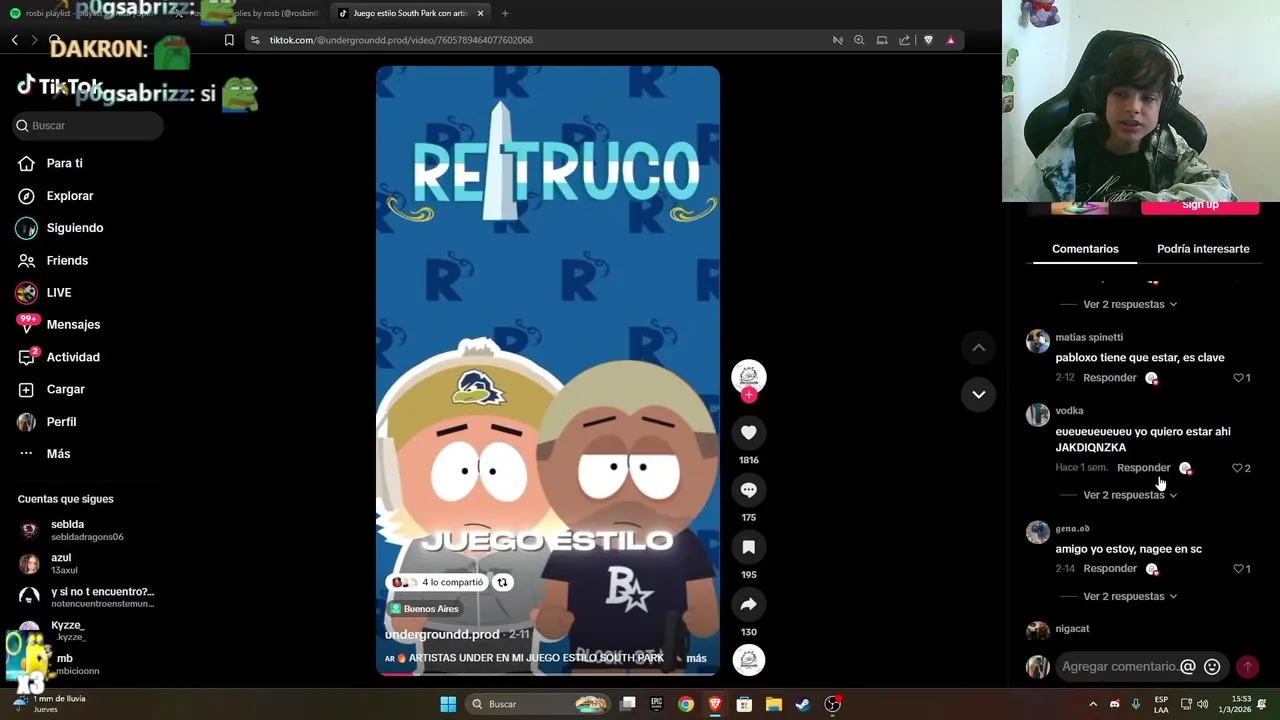Expand video description with 'más'
The width and height of the screenshot is (1280, 720).
(696, 658)
